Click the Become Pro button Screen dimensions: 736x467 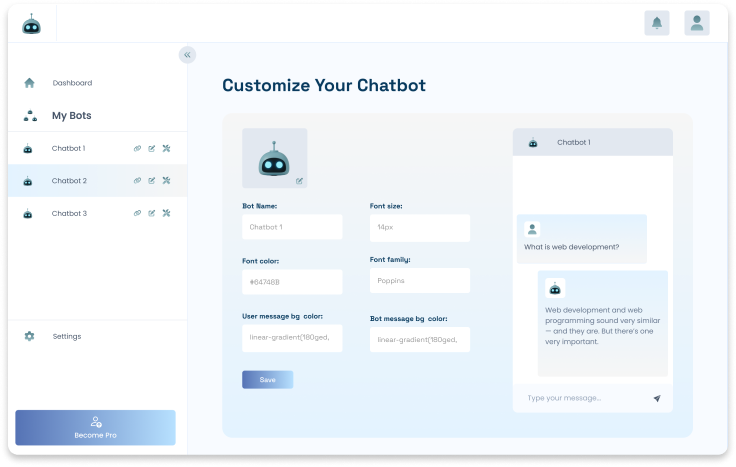point(95,428)
